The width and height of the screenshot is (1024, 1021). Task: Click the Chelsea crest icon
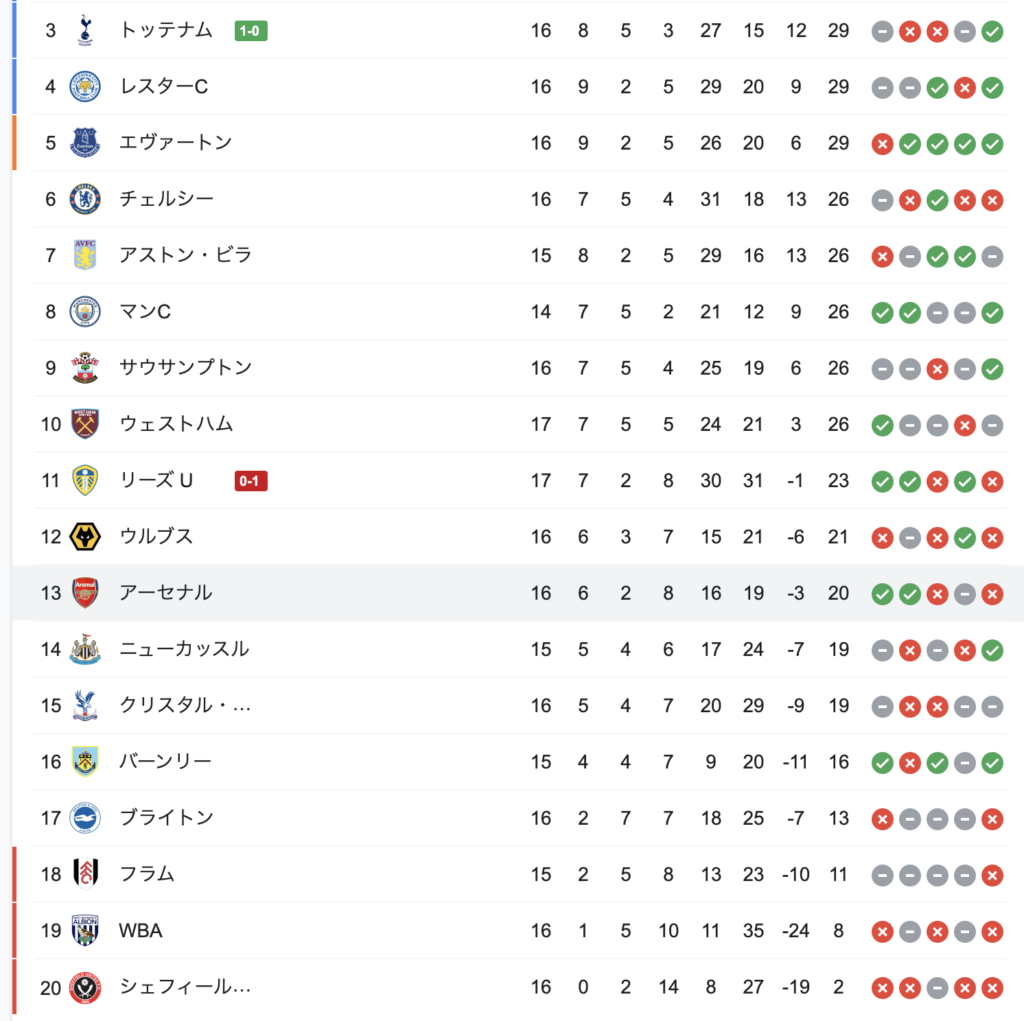point(85,199)
